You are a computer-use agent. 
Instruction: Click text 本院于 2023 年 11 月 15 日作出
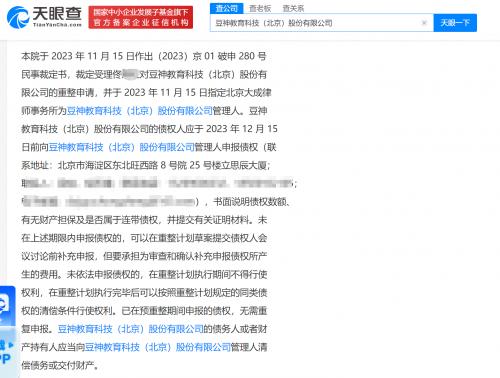87,56
